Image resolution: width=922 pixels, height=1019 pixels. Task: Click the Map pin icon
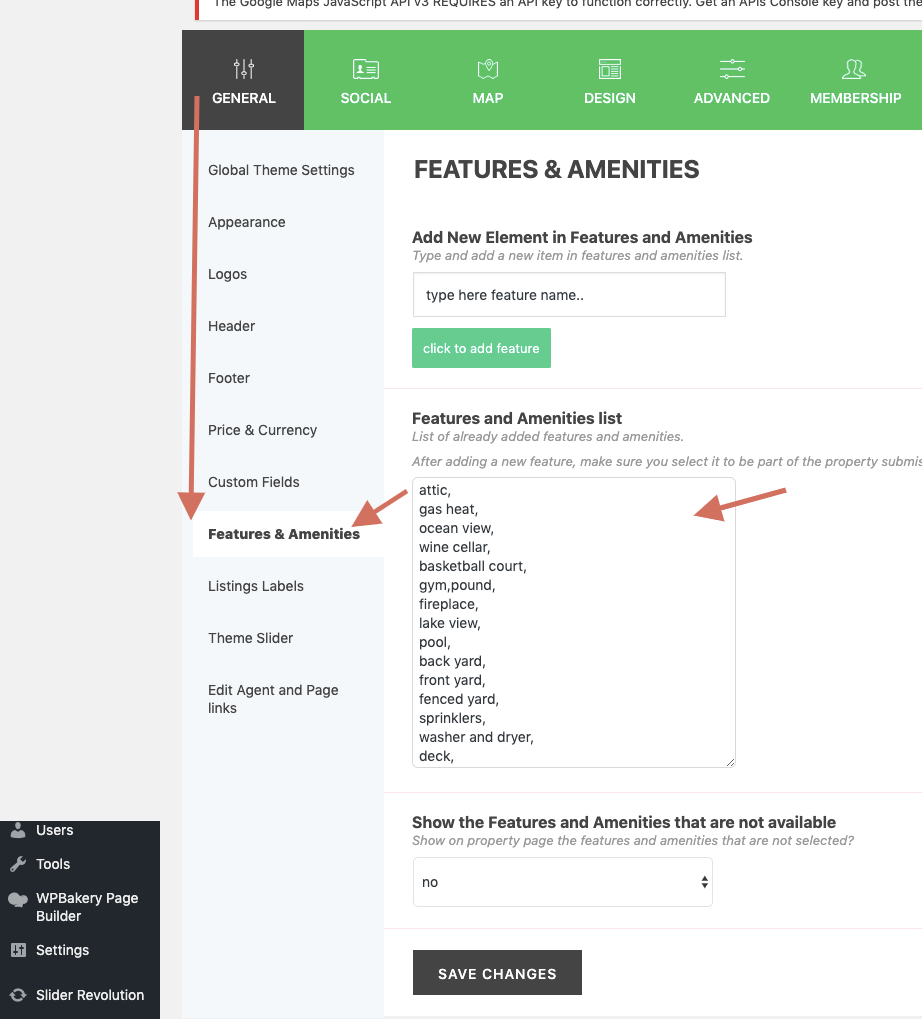pyautogui.click(x=488, y=69)
